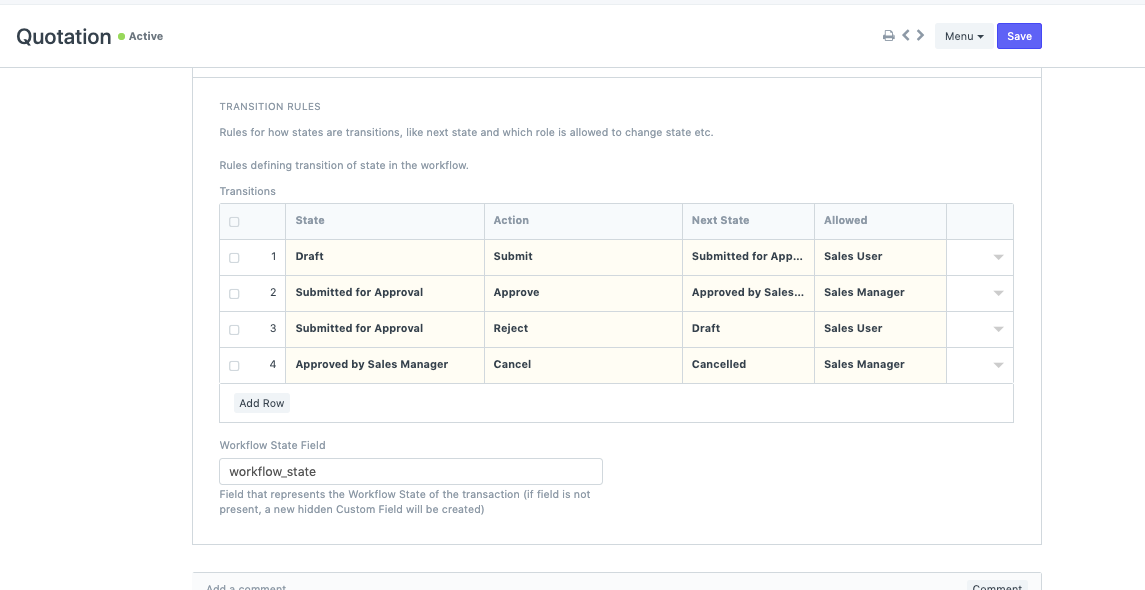Viewport: 1145px width, 590px height.
Task: Click the Workflow State Field input
Action: (410, 471)
